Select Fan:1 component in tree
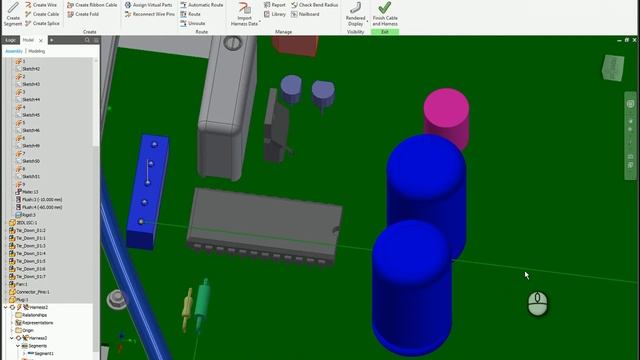The height and width of the screenshot is (360, 640). [x=22, y=284]
